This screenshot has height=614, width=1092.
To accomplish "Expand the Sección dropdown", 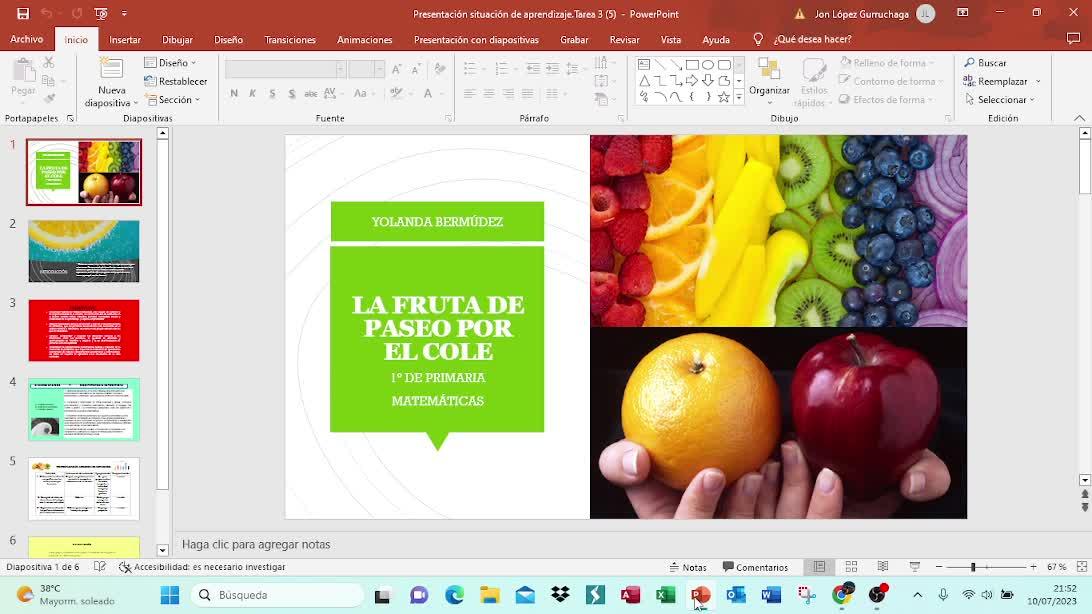I will click(x=172, y=100).
